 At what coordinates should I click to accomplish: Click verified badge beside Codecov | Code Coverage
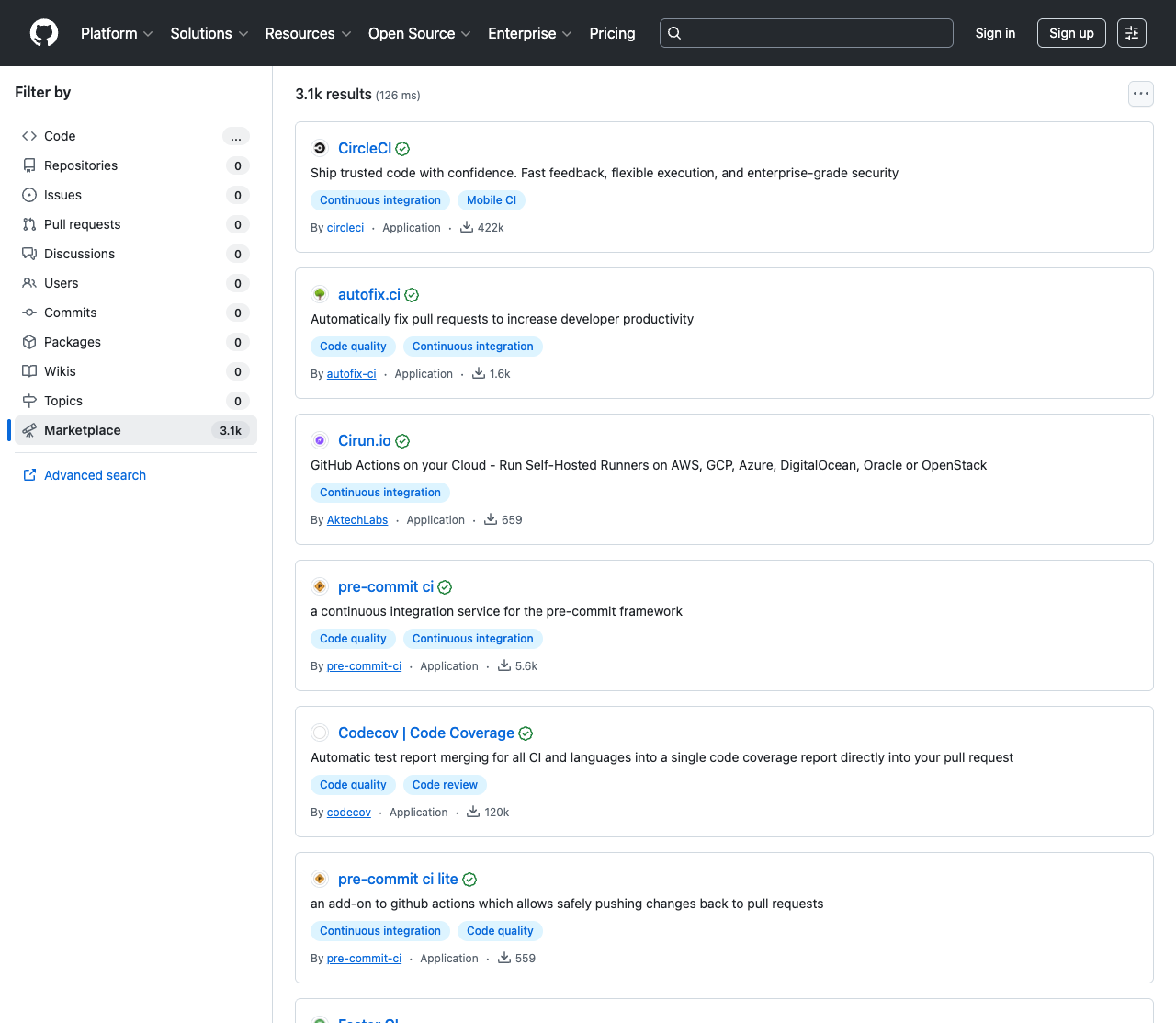click(526, 733)
